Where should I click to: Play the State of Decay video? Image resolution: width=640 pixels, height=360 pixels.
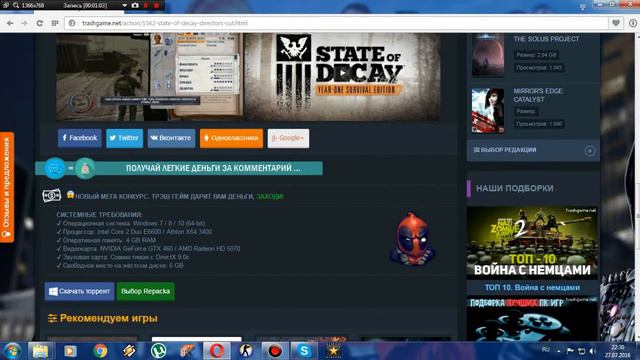click(x=344, y=73)
